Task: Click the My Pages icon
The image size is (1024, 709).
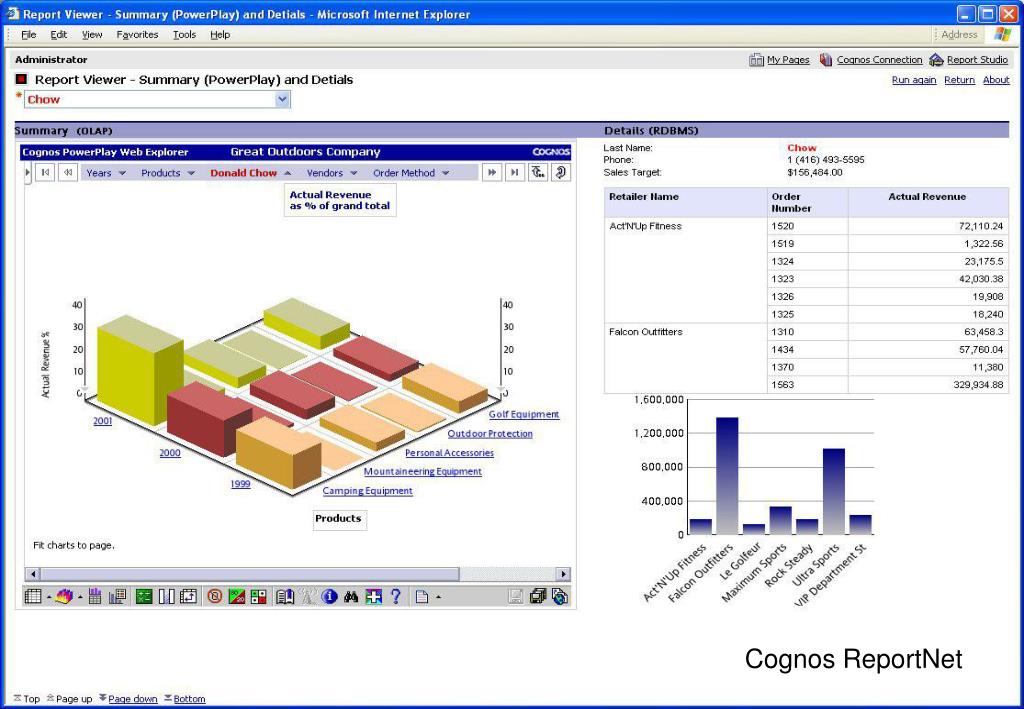Action: pos(756,60)
